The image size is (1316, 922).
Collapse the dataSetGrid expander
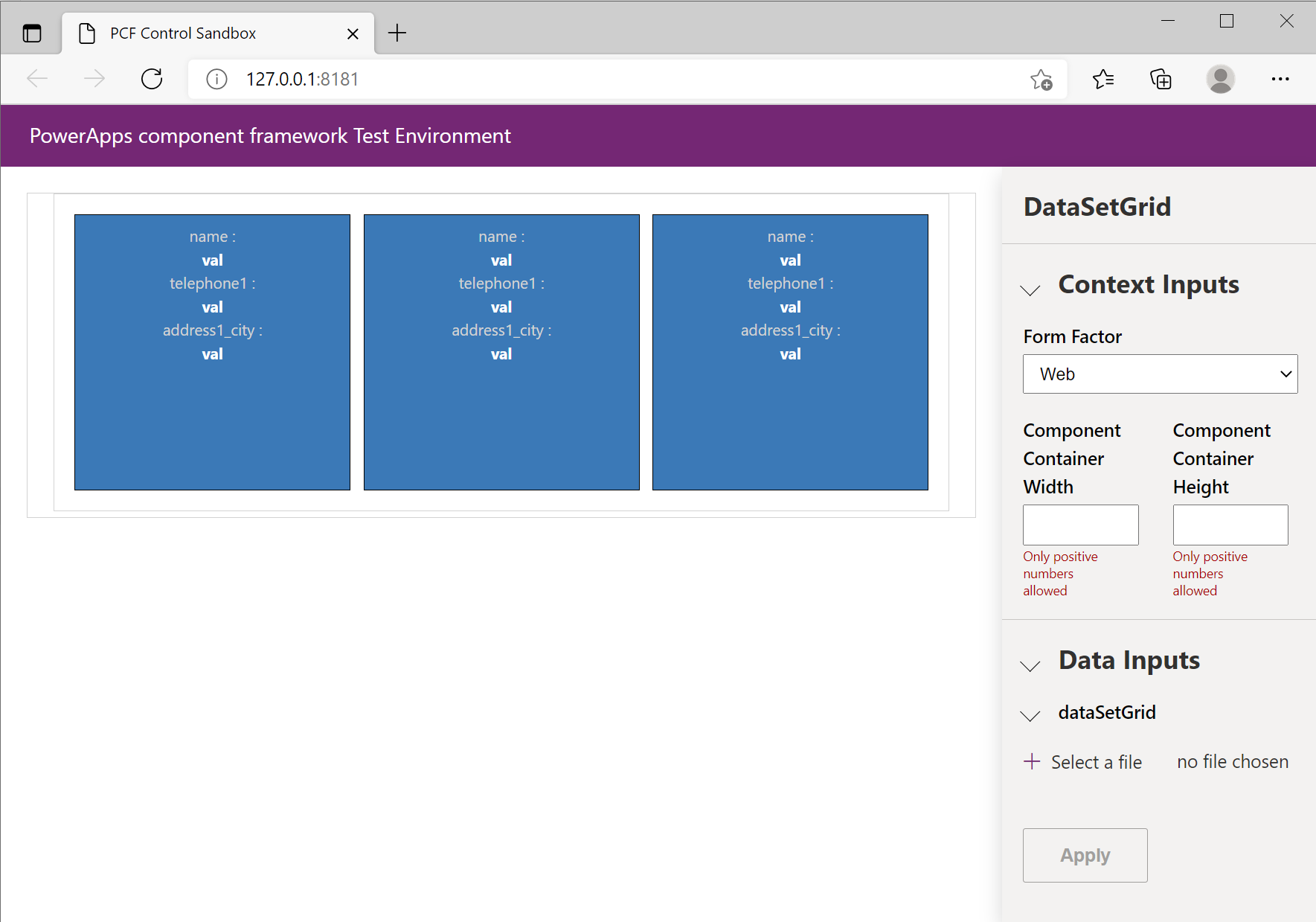point(1030,715)
